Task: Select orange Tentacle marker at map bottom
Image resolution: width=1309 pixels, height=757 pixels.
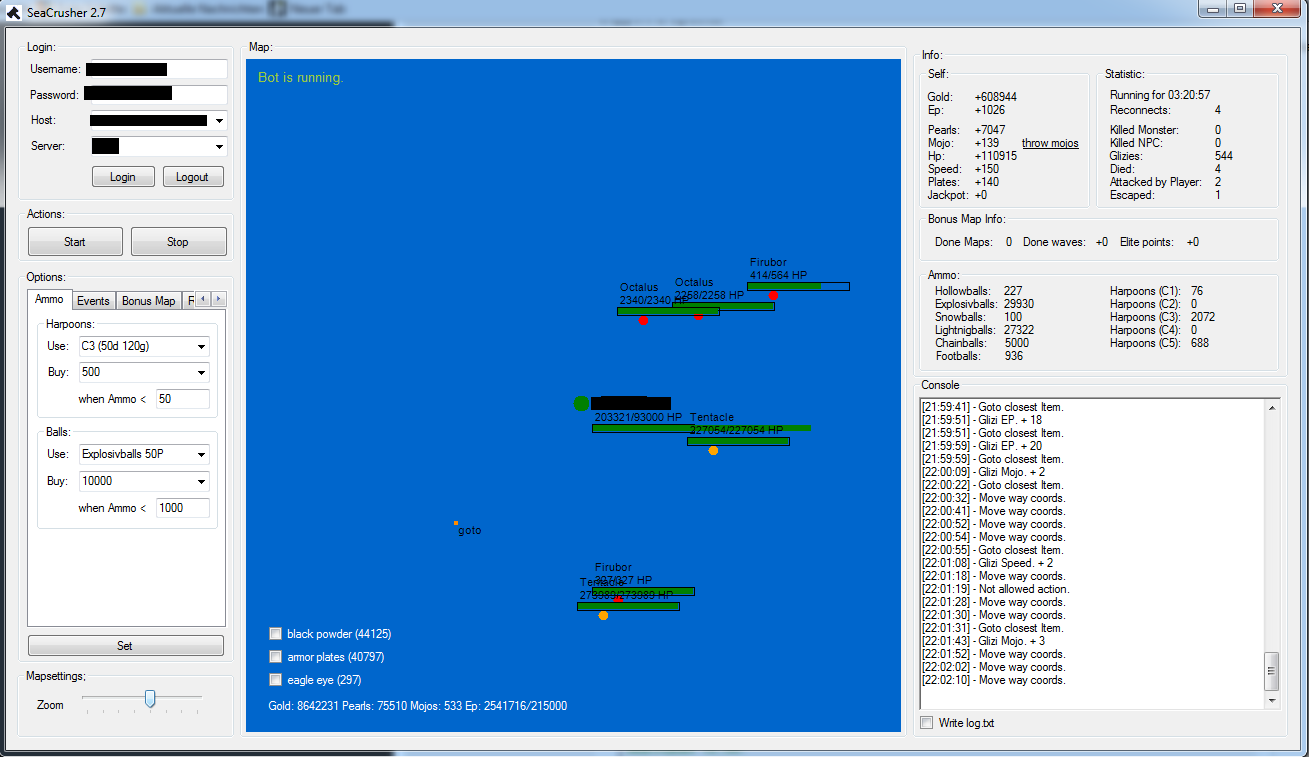Action: [603, 615]
